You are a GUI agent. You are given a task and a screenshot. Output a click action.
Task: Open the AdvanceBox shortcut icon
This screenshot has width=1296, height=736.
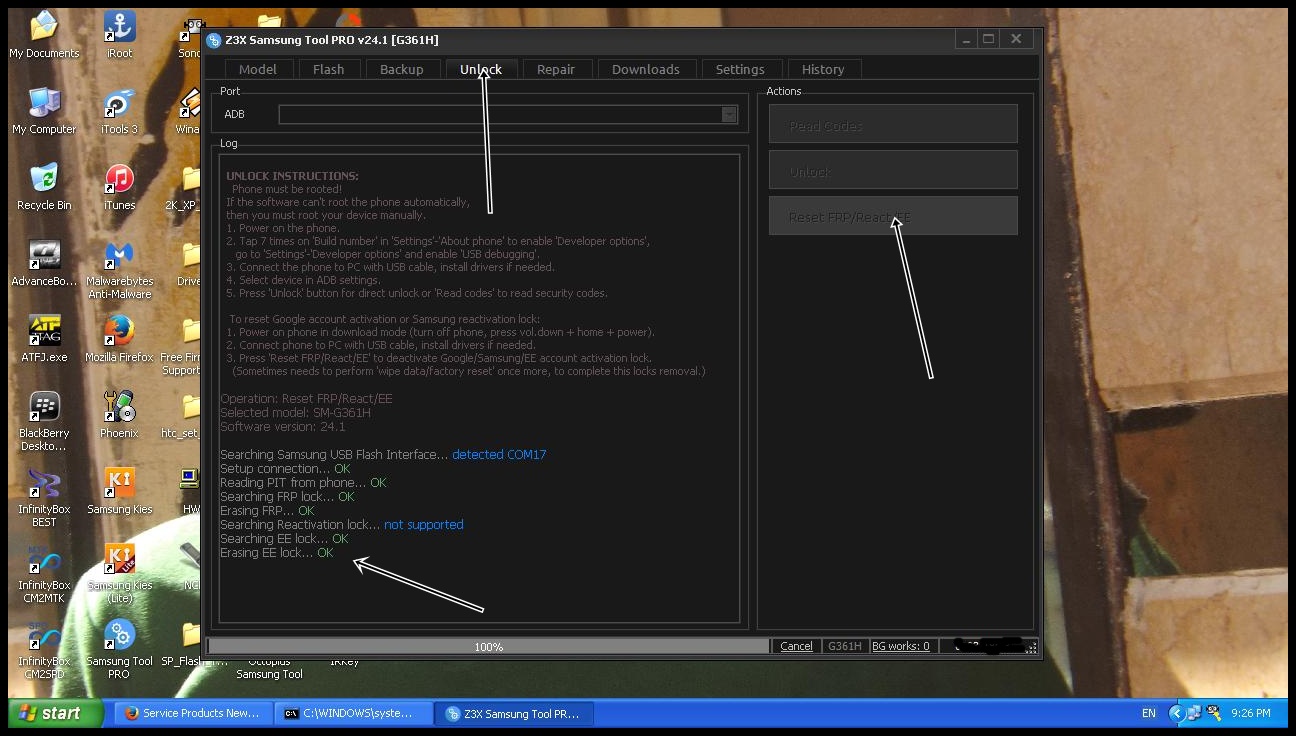pos(44,263)
